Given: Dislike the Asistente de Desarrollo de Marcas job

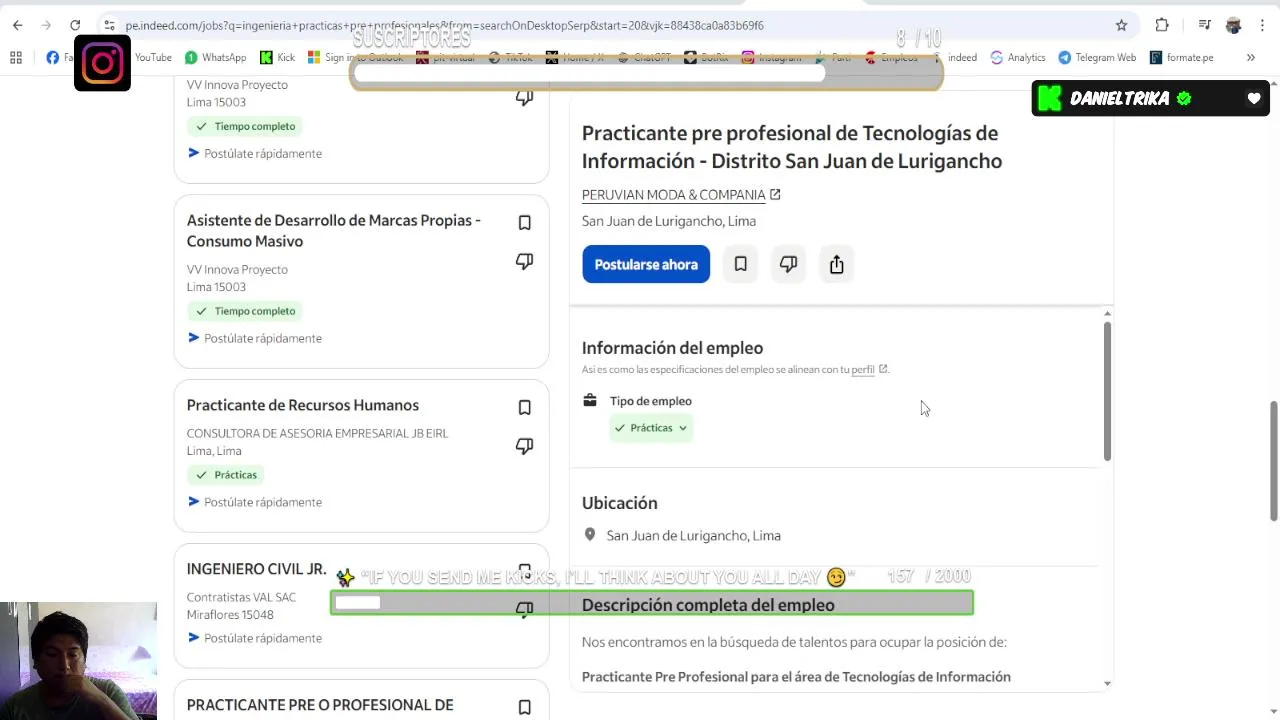Looking at the screenshot, I should point(524,261).
